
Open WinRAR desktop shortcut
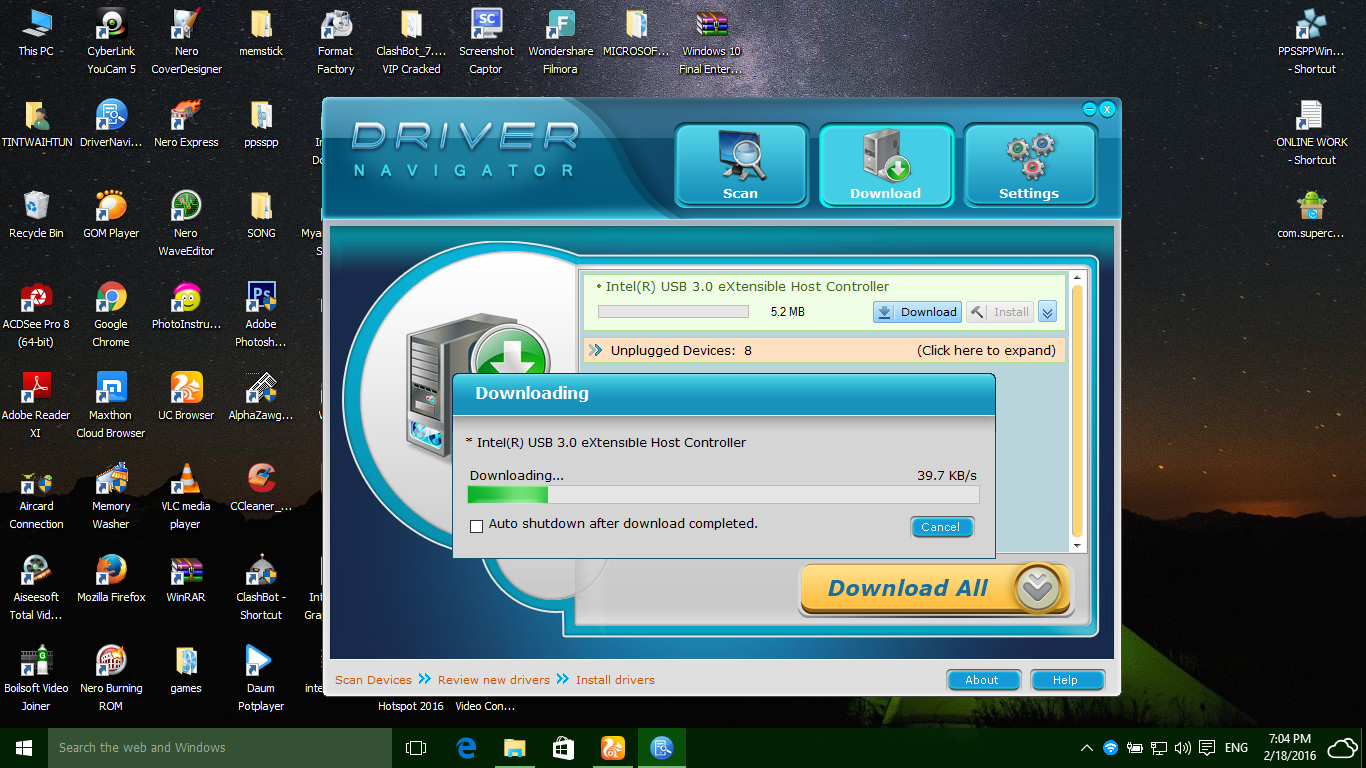tap(186, 578)
